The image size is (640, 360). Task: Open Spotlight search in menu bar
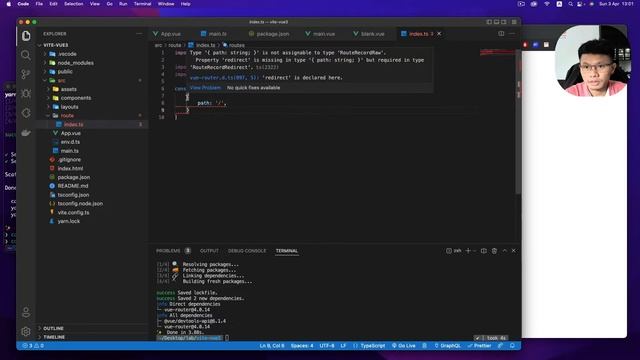[x=570, y=4]
